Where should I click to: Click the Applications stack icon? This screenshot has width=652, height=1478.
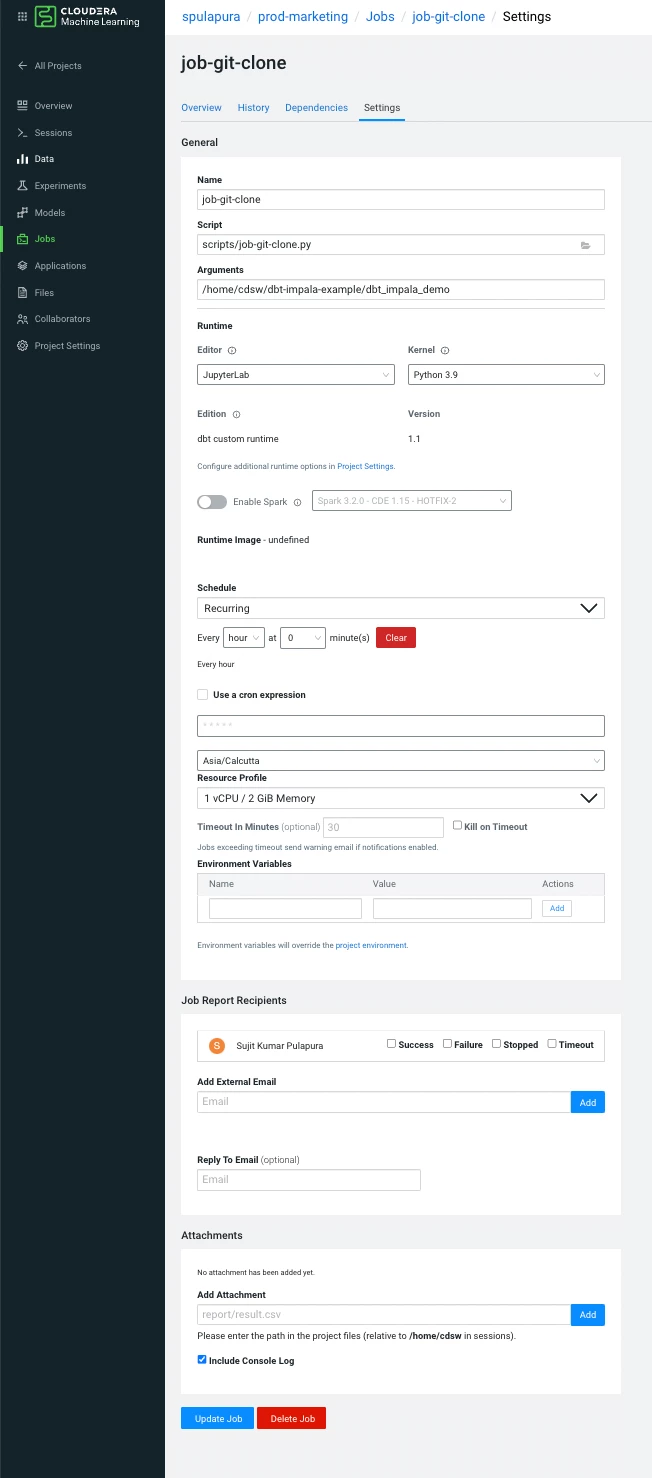[x=22, y=266]
